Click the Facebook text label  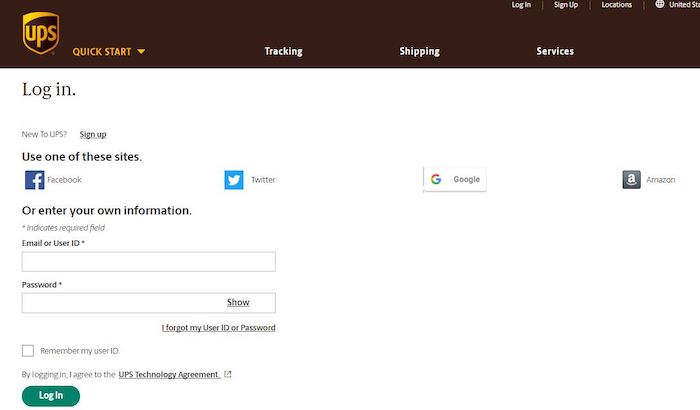coord(64,180)
